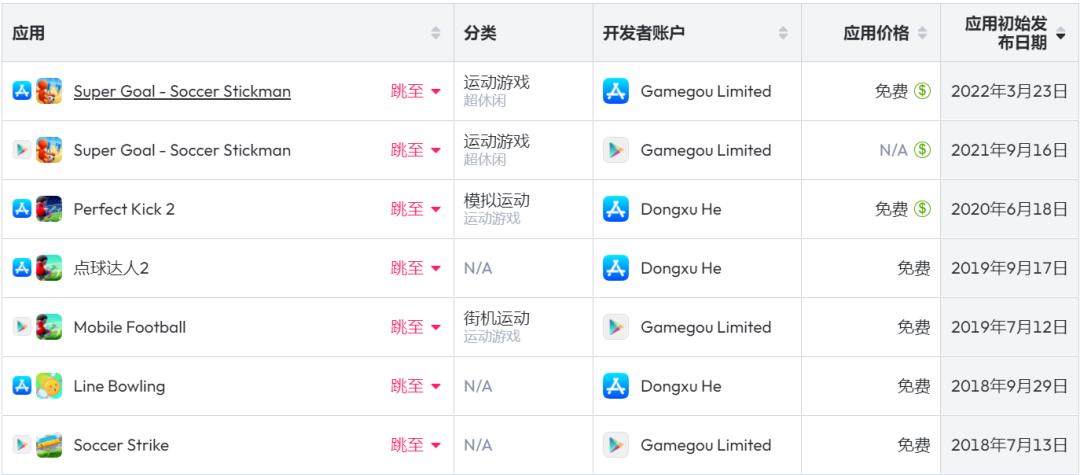Click the Line Bowling game icon

tap(49, 386)
